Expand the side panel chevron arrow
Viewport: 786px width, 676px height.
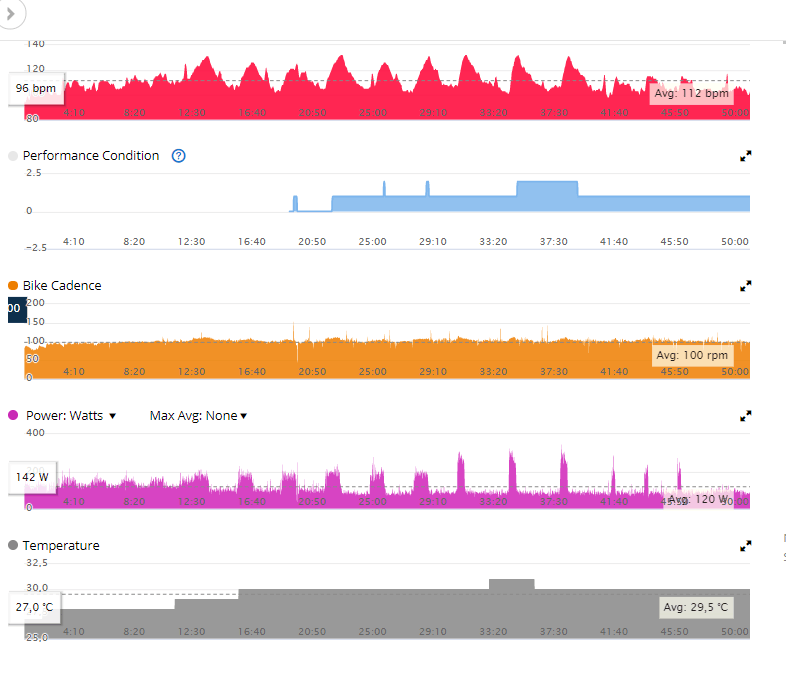click(11, 14)
